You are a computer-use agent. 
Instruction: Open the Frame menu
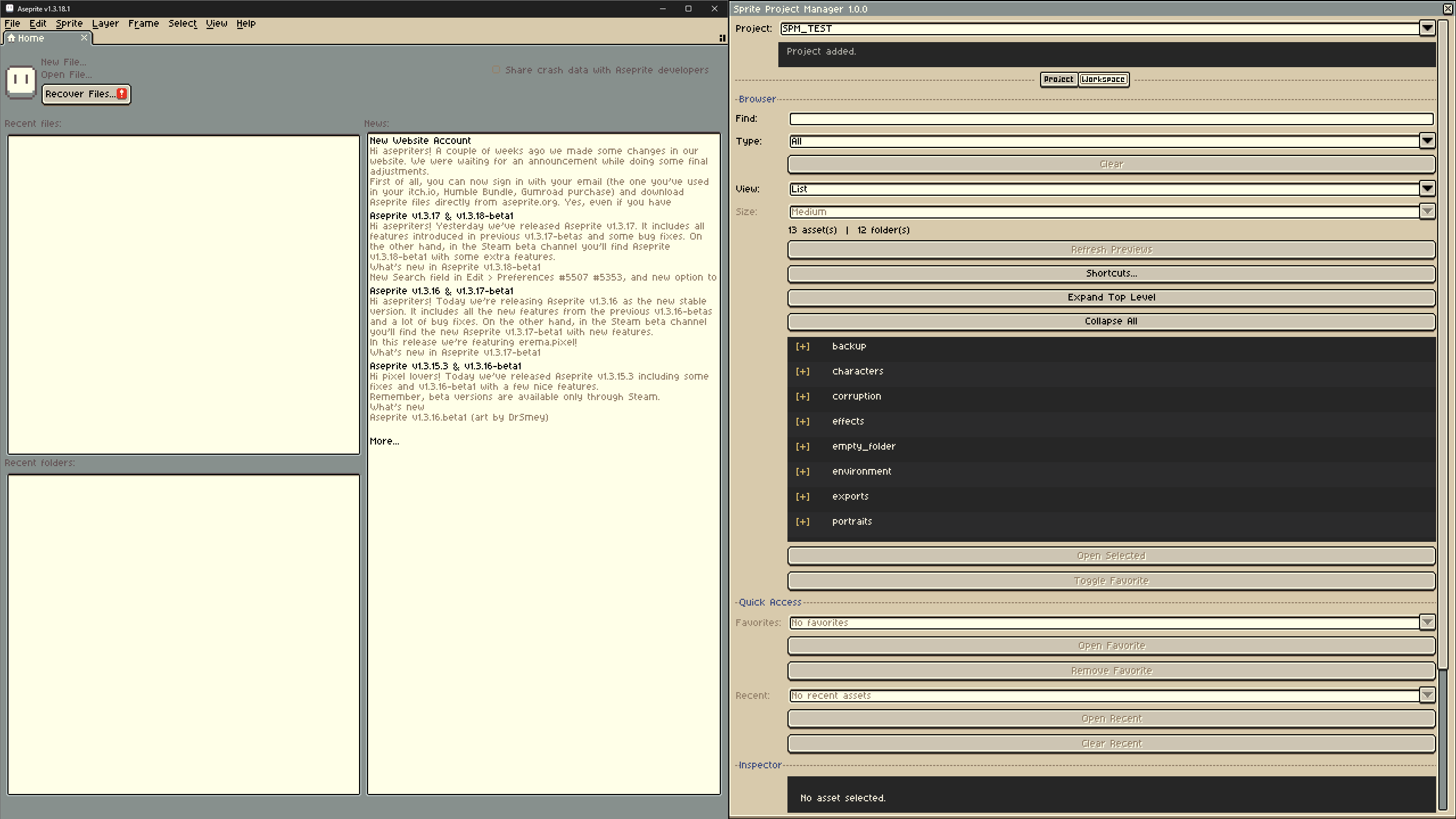143,23
